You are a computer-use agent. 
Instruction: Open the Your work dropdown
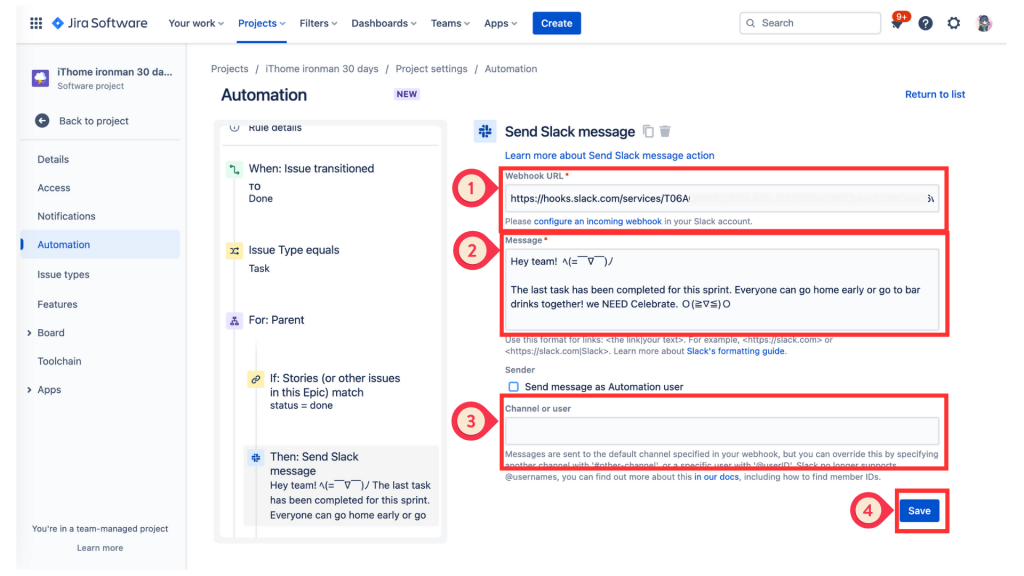(196, 23)
